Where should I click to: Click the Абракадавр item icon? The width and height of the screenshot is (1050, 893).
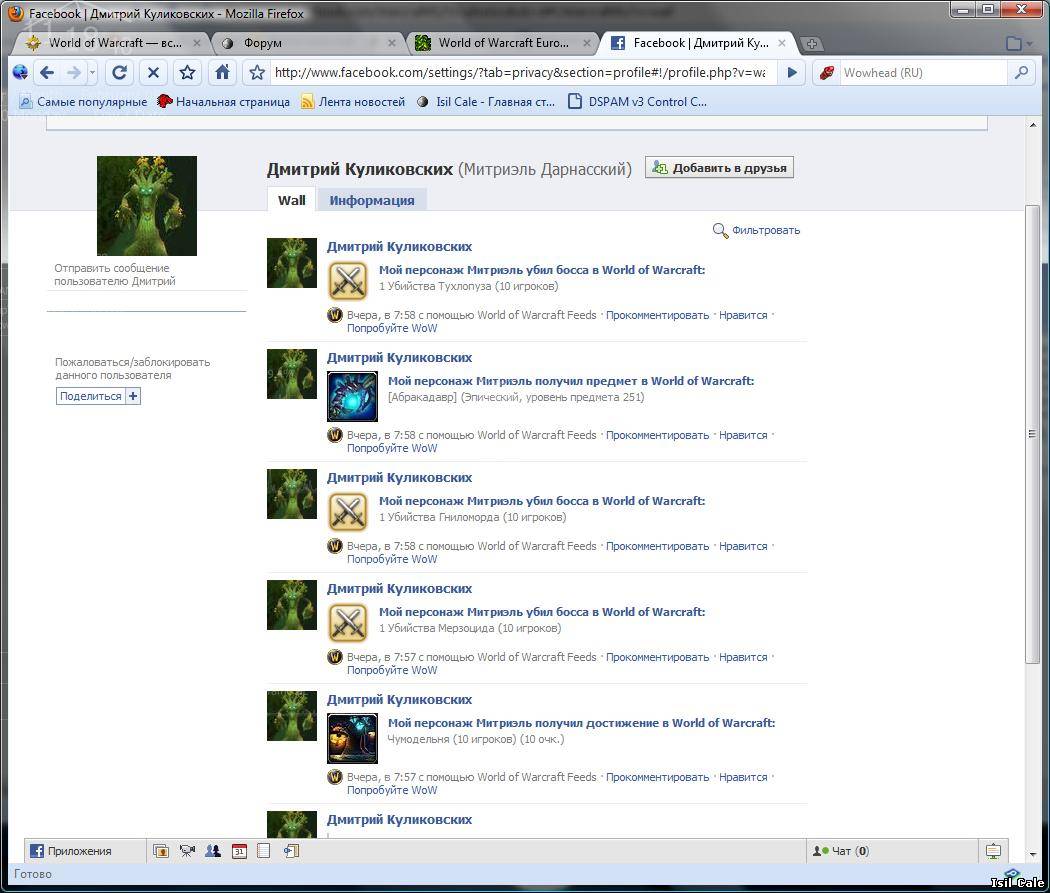352,396
